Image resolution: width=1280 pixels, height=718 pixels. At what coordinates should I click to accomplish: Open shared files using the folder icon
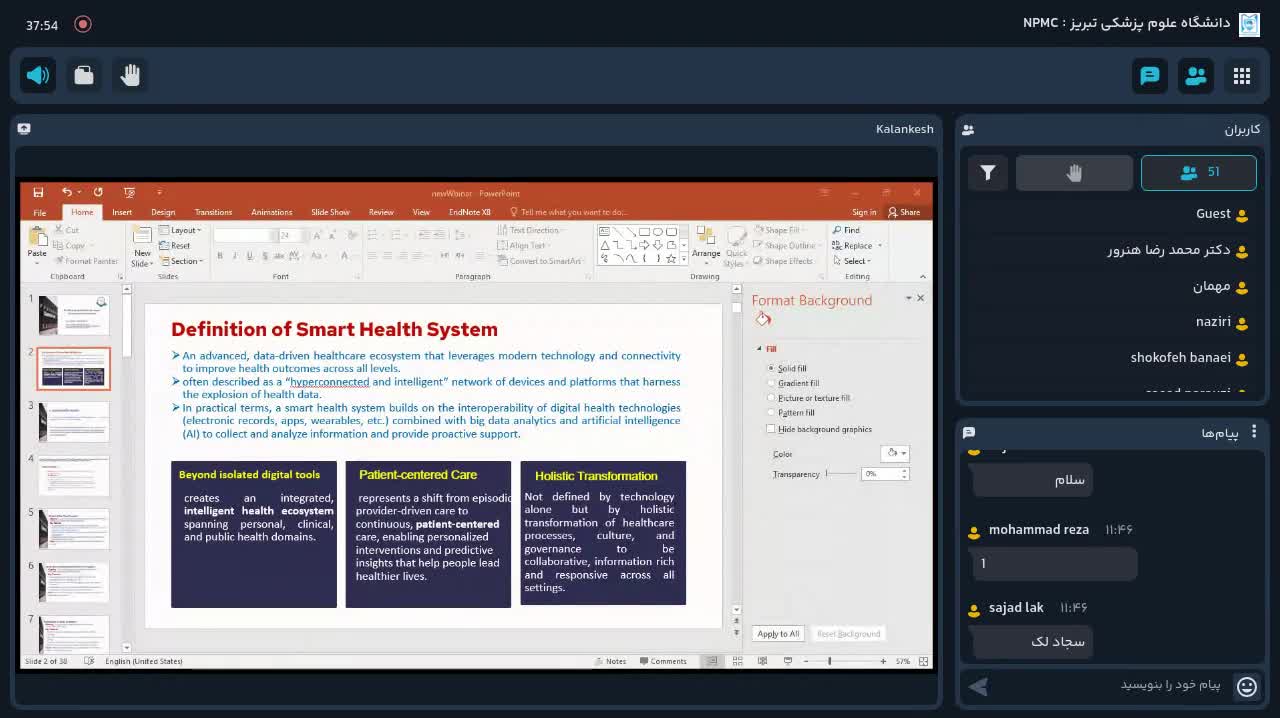click(84, 75)
